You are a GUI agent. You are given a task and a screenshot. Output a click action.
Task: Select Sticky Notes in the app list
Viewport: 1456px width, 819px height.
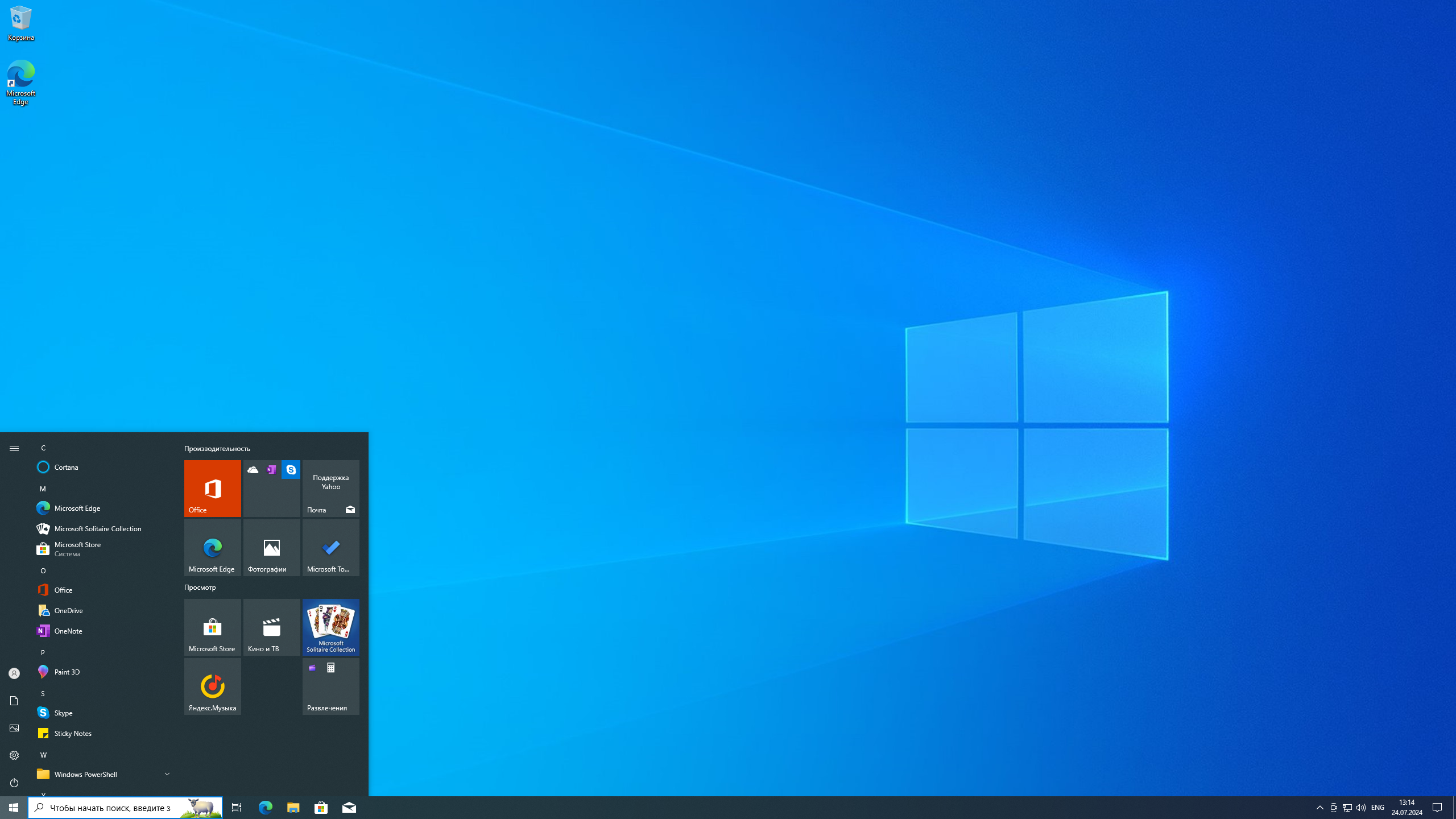(73, 733)
